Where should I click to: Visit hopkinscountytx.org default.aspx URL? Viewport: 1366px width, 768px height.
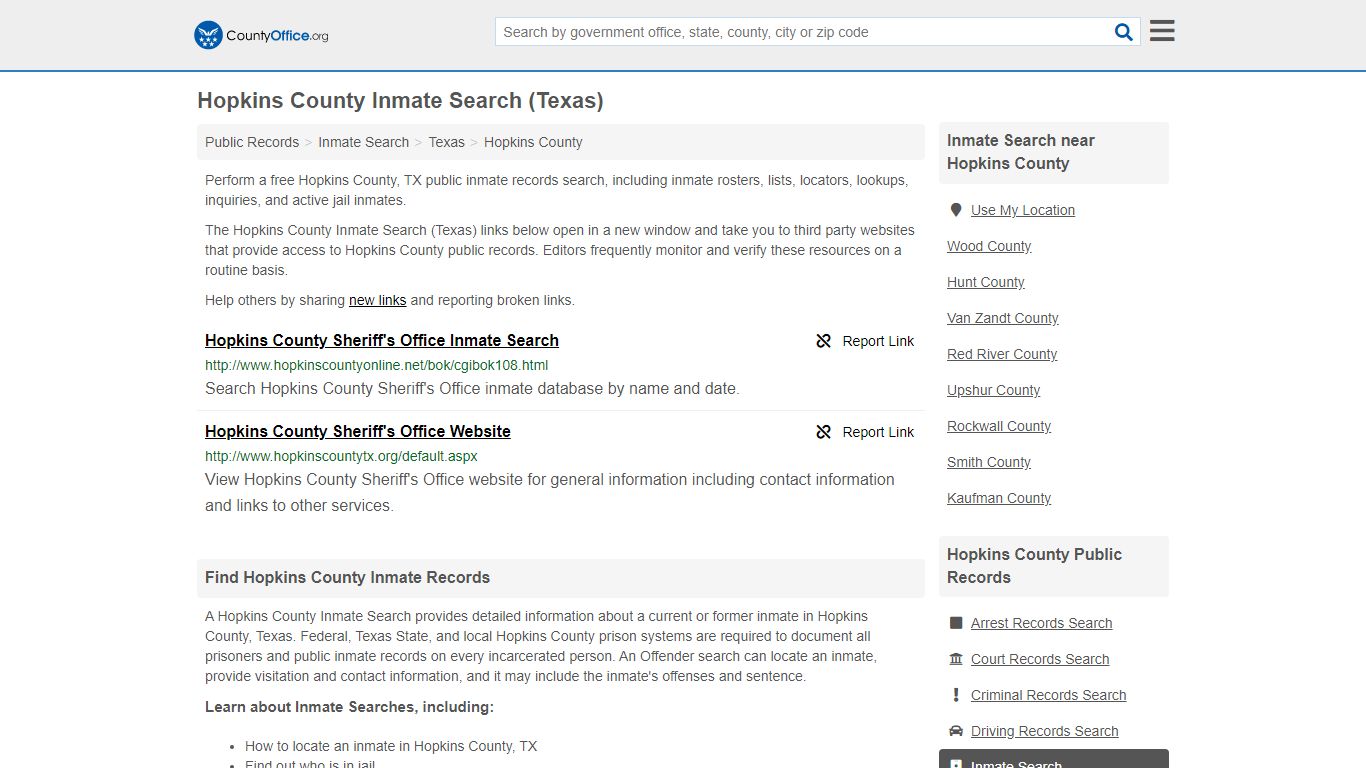341,456
